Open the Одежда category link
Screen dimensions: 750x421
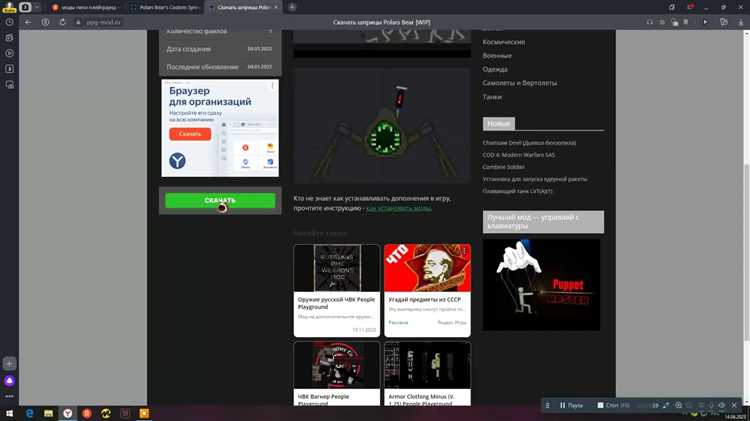[x=495, y=69]
